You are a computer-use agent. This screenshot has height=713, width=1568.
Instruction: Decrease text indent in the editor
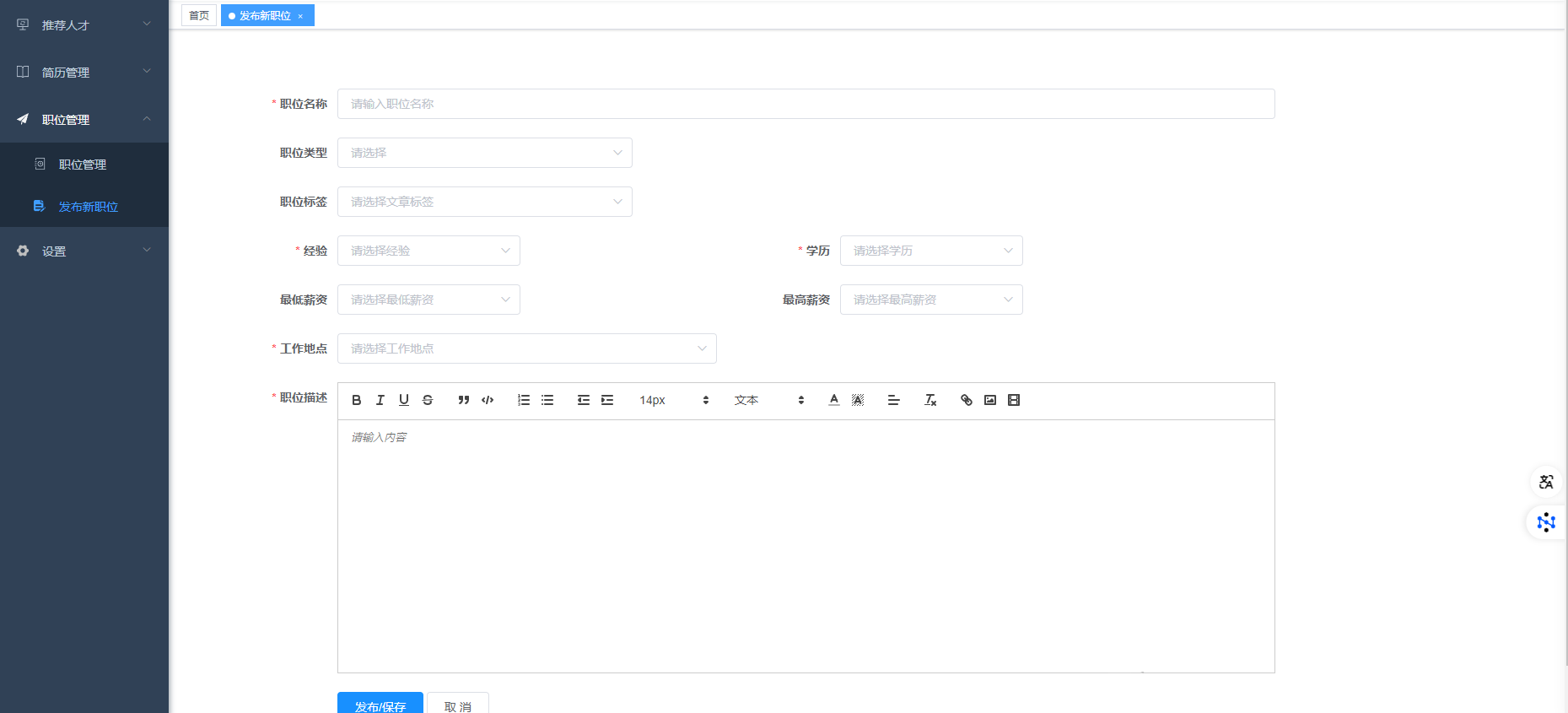click(x=584, y=400)
